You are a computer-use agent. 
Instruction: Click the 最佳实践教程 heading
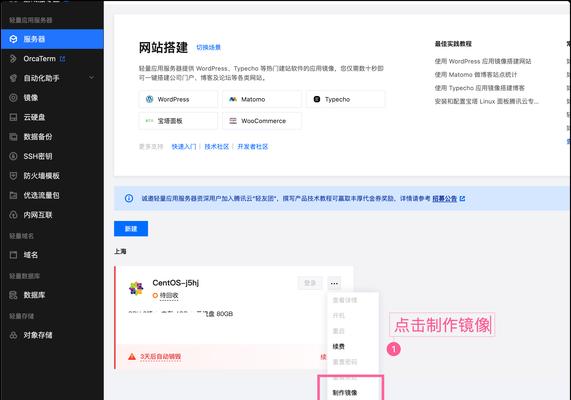click(453, 44)
